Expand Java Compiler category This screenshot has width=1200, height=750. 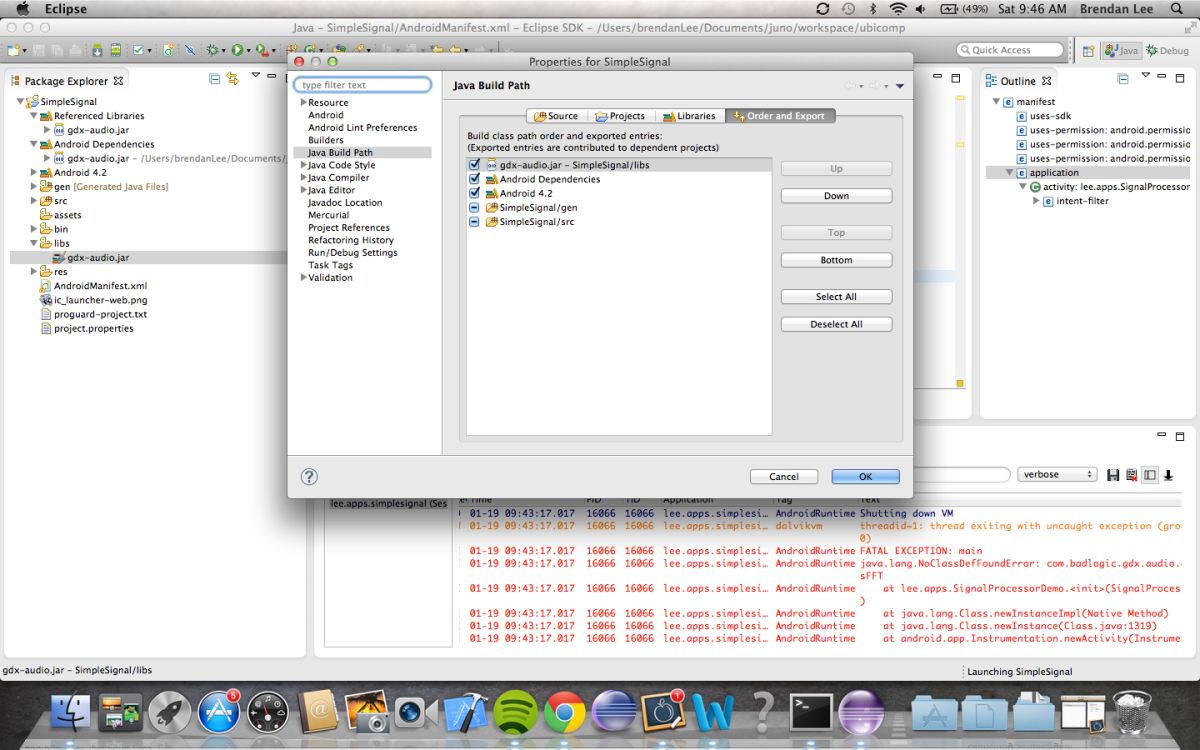[x=303, y=177]
